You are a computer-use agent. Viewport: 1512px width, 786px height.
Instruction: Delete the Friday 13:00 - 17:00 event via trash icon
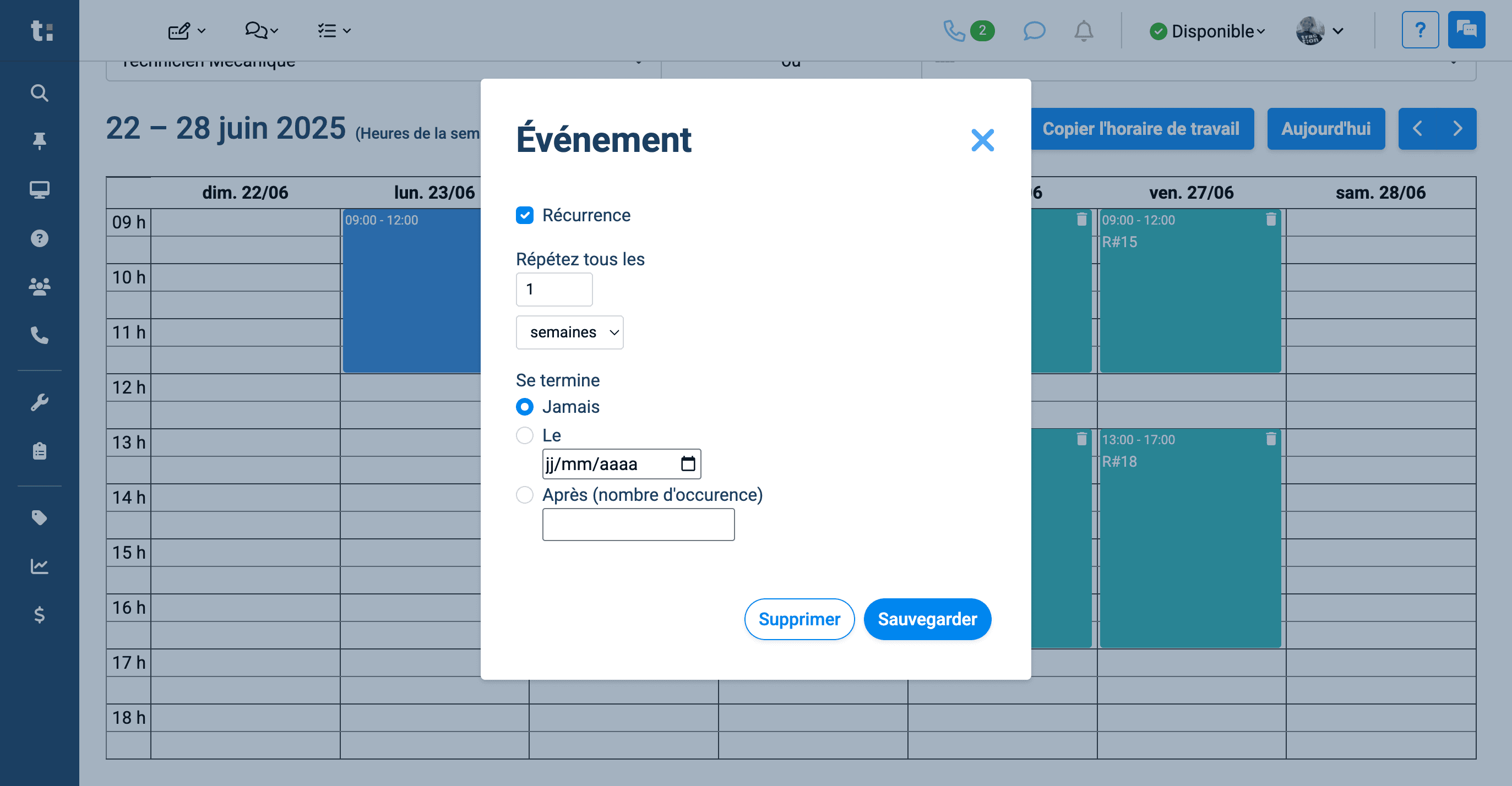tap(1271, 439)
